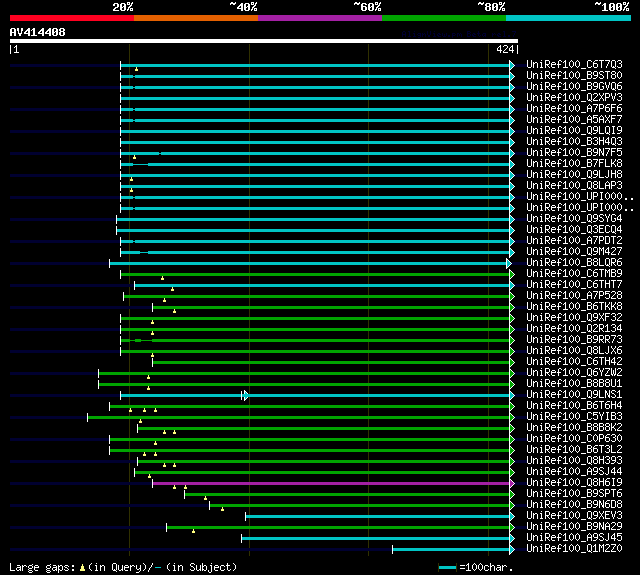Select the UniRef100_A7P528 label
640x575 pixels.
574,296
